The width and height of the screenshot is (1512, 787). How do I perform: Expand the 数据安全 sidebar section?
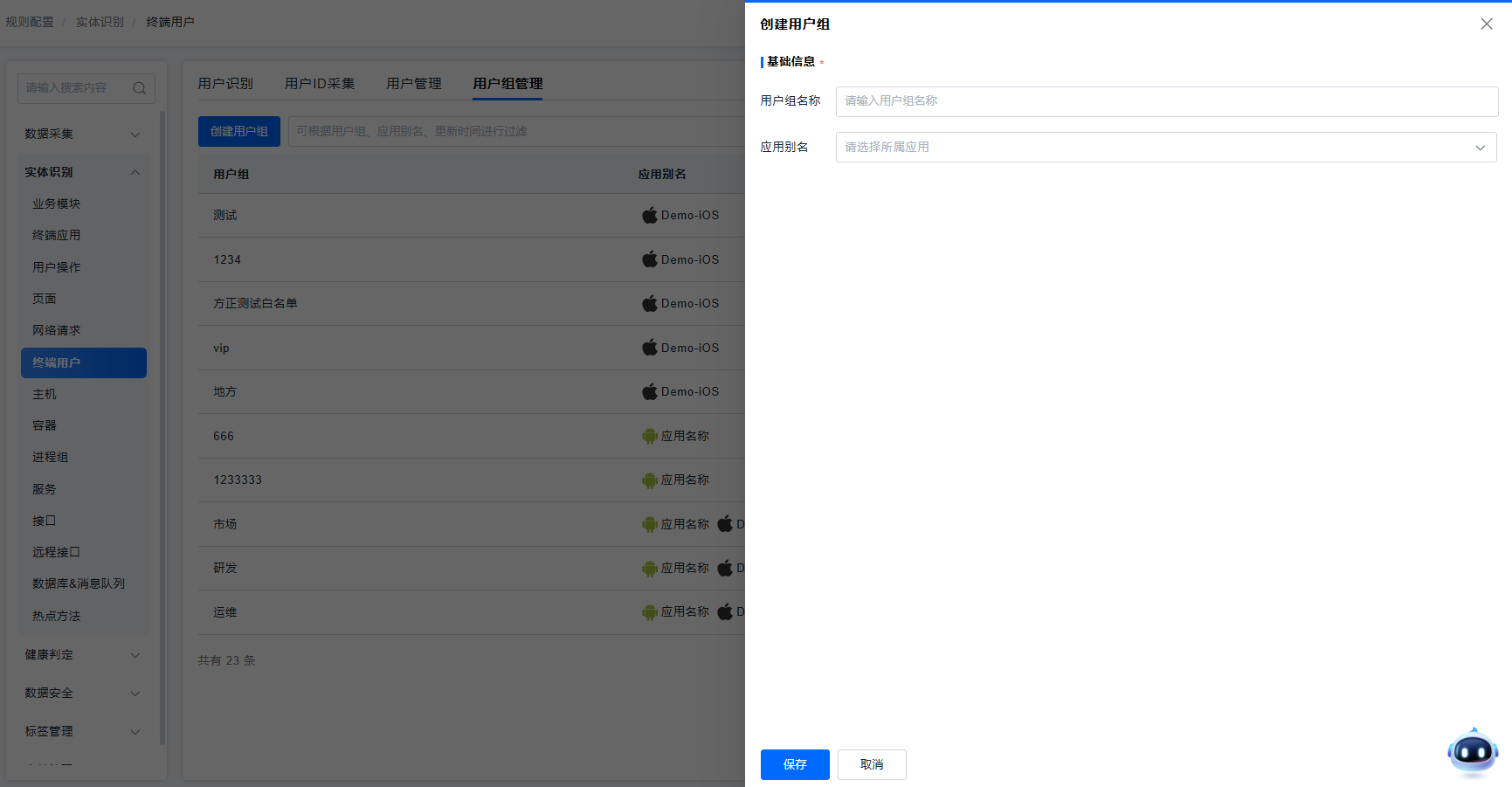point(83,693)
